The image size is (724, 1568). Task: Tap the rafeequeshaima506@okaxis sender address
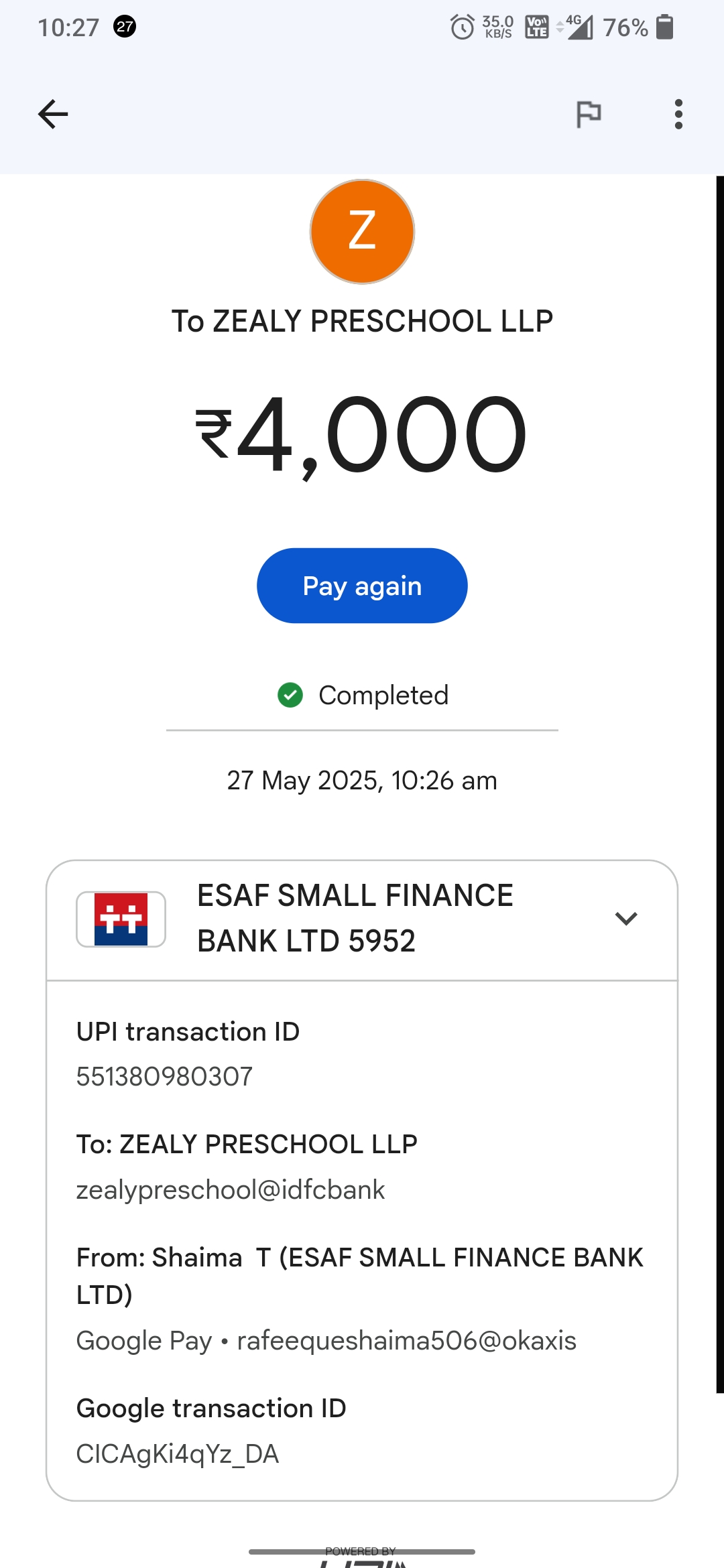pyautogui.click(x=406, y=1341)
